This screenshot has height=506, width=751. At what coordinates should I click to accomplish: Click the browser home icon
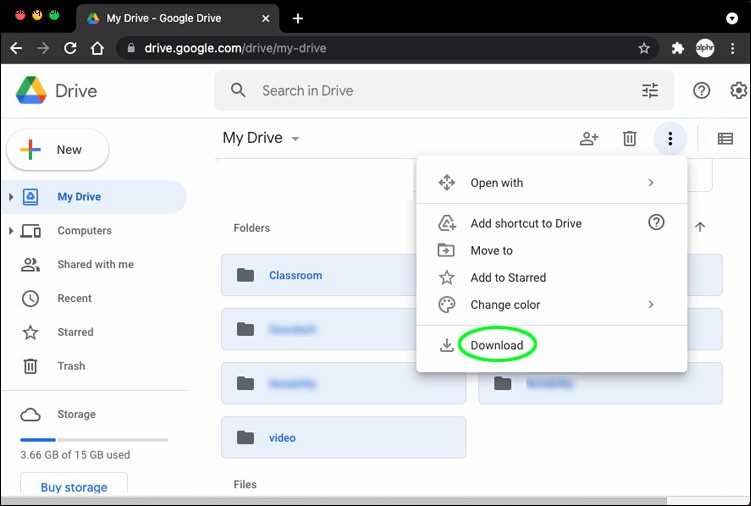(97, 48)
